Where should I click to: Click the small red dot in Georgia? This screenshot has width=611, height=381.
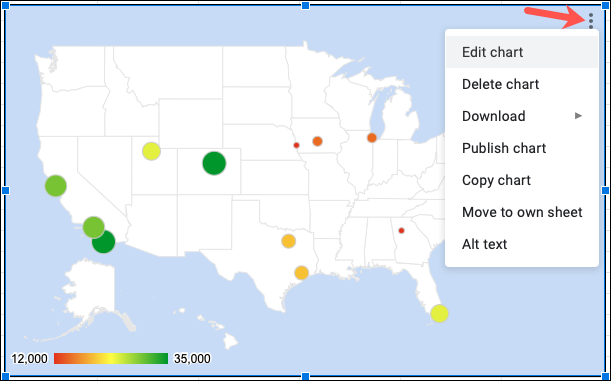click(x=401, y=231)
